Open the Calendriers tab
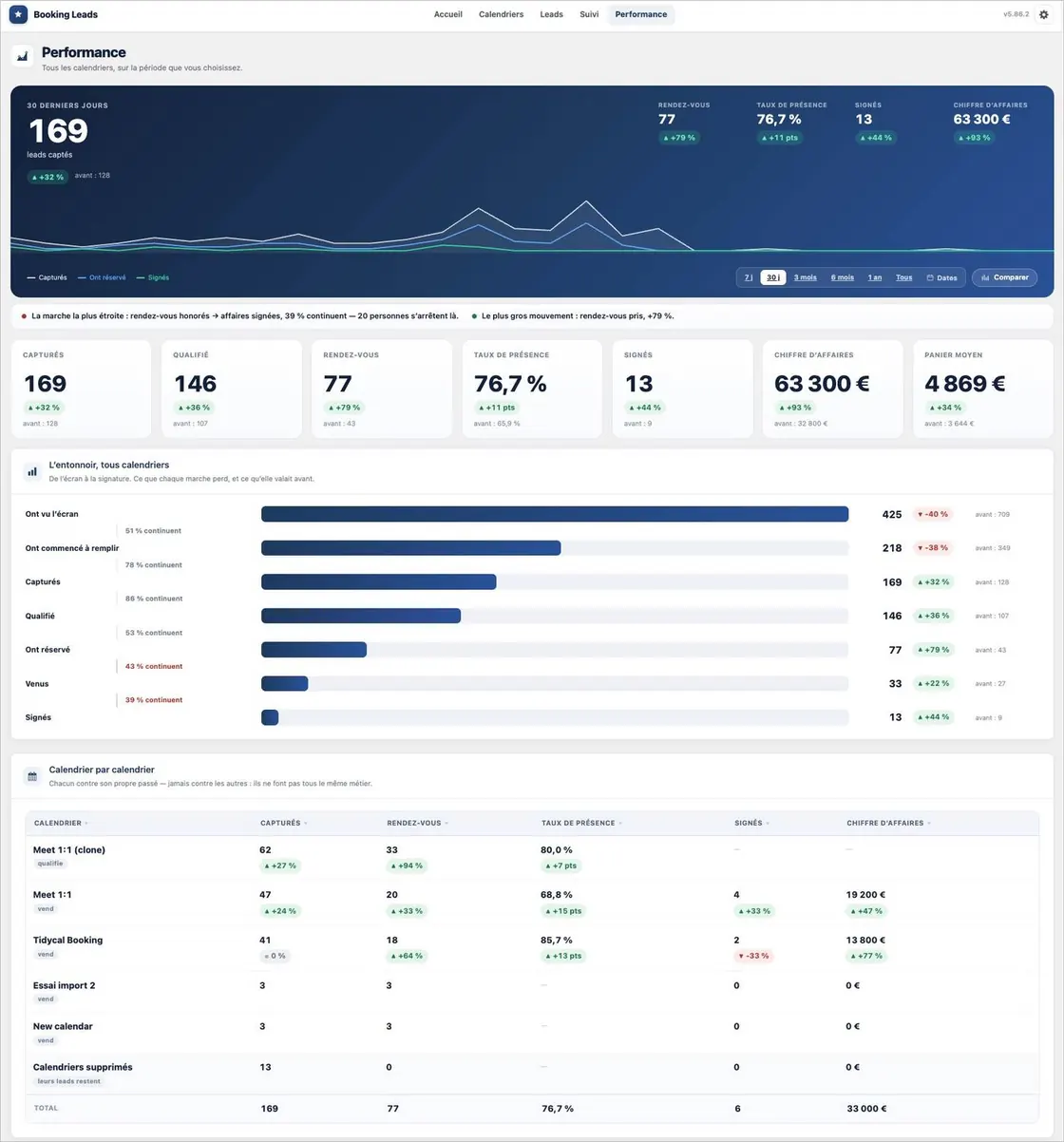This screenshot has height=1142, width=1064. point(502,14)
